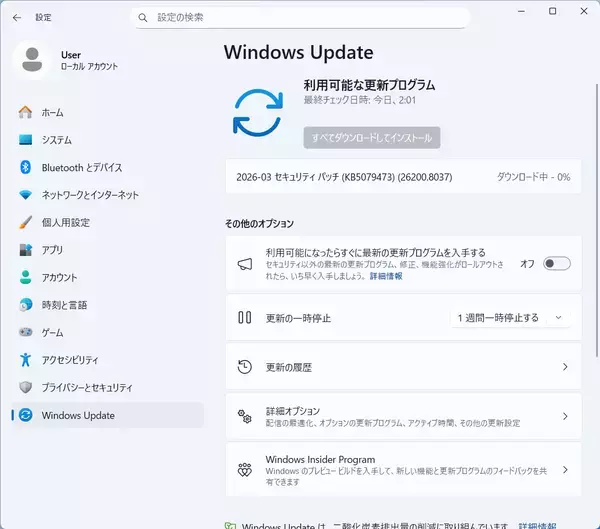Open ネットワークとインターネット section
This screenshot has height=529, width=600.
click(x=108, y=195)
